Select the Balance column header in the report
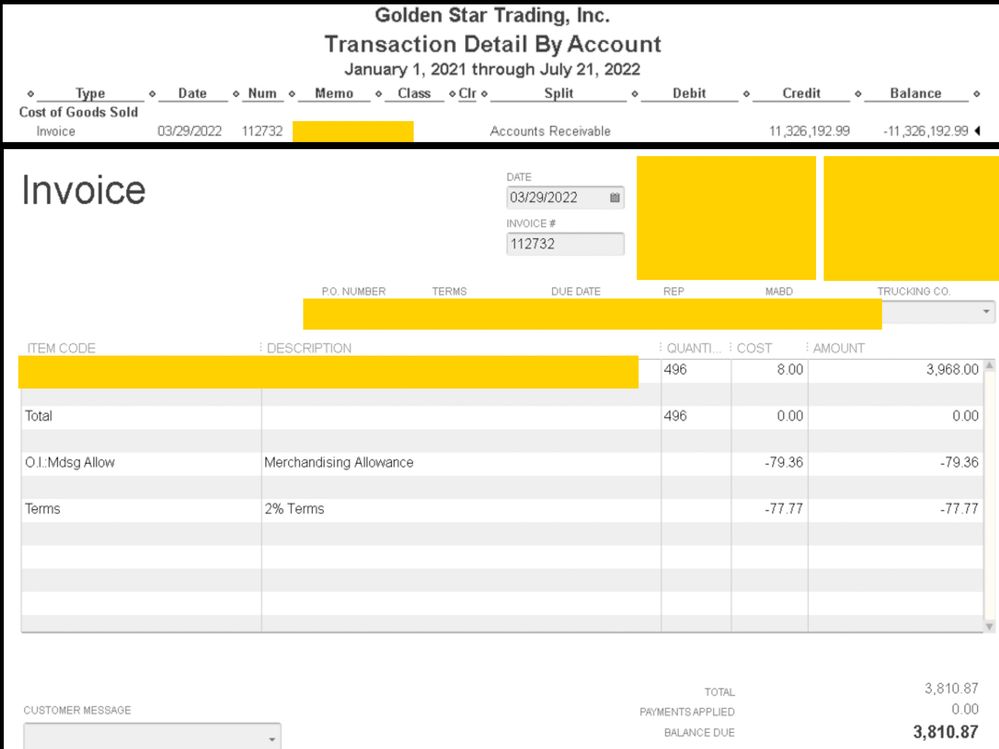999x749 pixels. pyautogui.click(x=916, y=93)
